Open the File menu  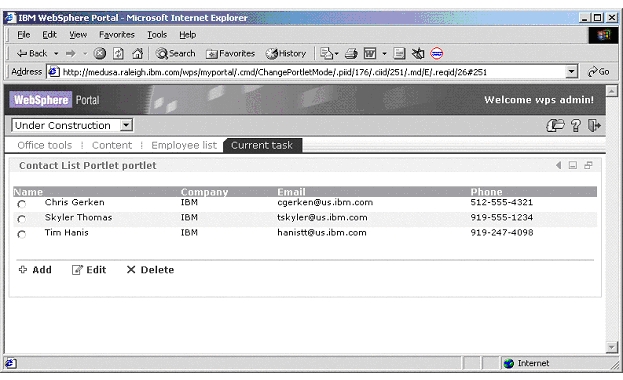(x=23, y=35)
